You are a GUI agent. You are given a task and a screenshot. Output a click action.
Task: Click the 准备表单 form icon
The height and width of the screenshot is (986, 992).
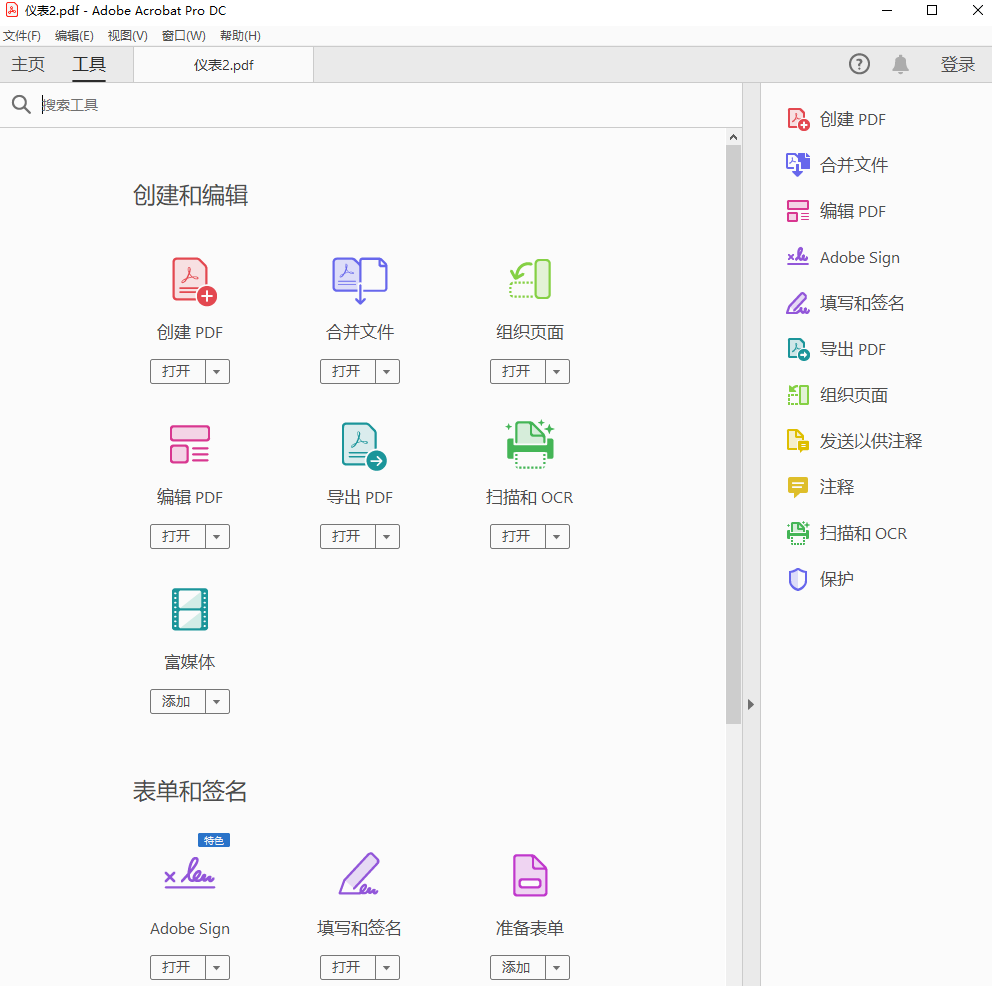[530, 875]
